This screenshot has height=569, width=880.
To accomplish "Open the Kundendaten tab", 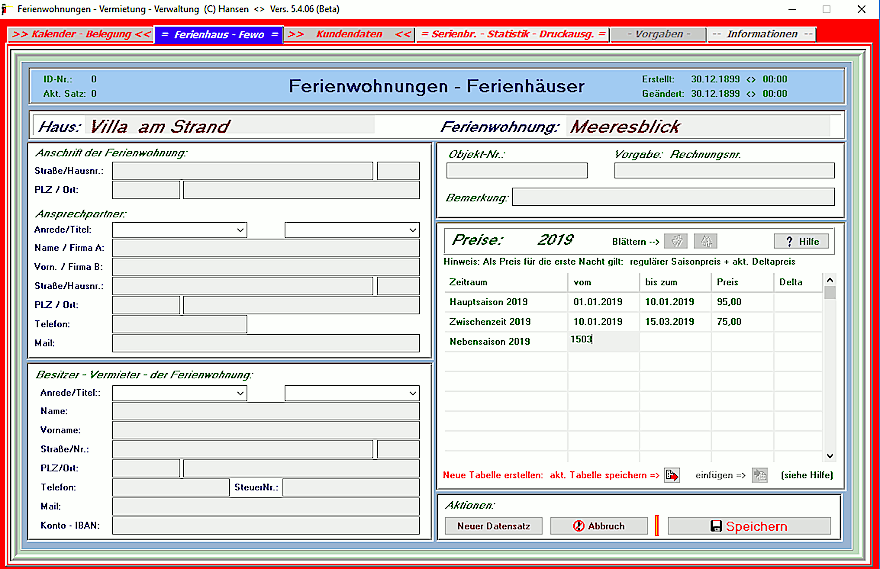I will pos(349,34).
